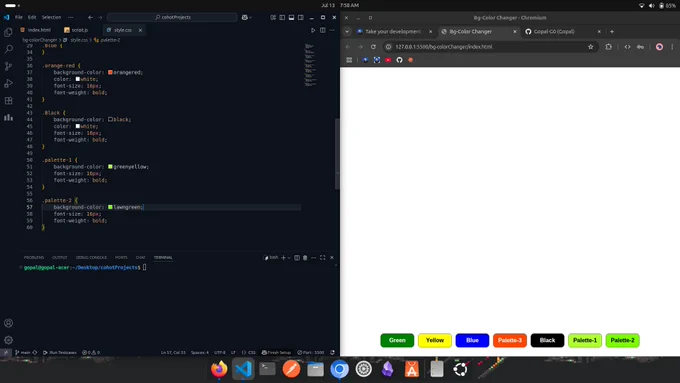680x383 pixels.
Task: Toggle the primary side bar layout
Action: pyautogui.click(x=282, y=17)
